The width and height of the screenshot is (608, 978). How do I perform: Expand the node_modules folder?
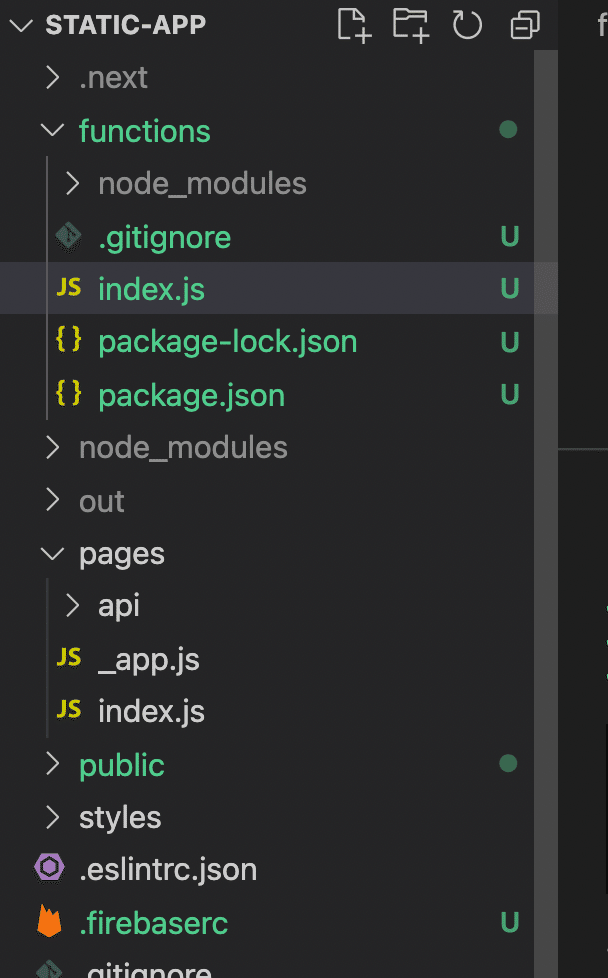coord(53,447)
